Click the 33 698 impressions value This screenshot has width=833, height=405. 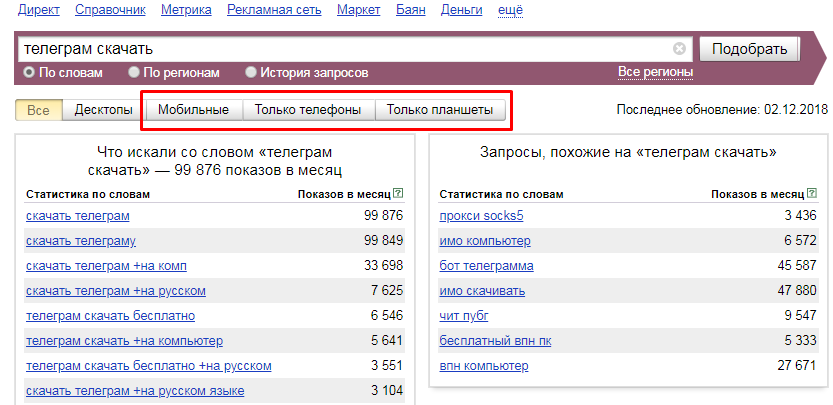[x=384, y=265]
